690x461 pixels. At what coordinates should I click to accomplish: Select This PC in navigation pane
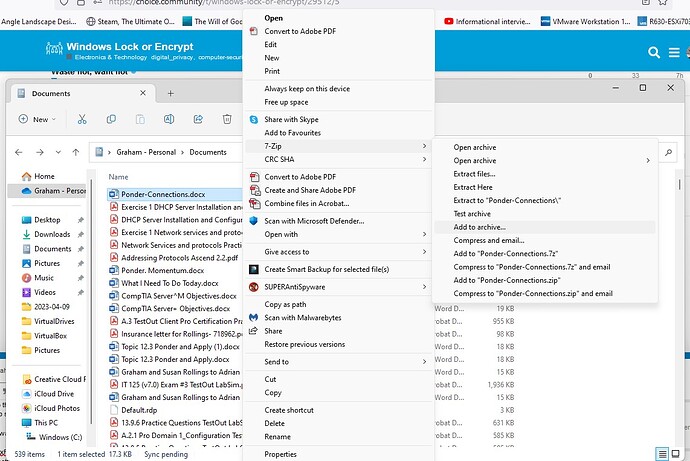[x=46, y=423]
